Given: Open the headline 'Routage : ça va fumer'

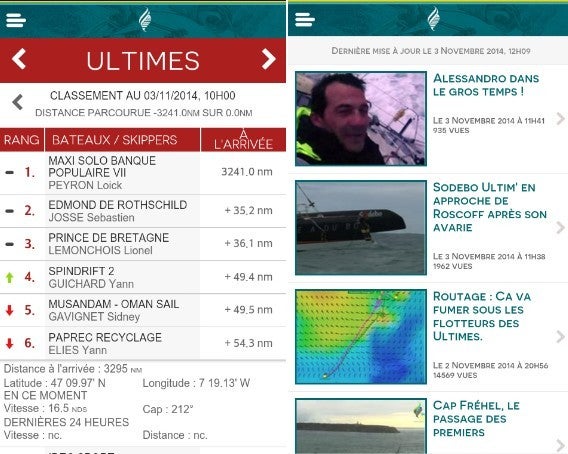Looking at the screenshot, I should 482,316.
